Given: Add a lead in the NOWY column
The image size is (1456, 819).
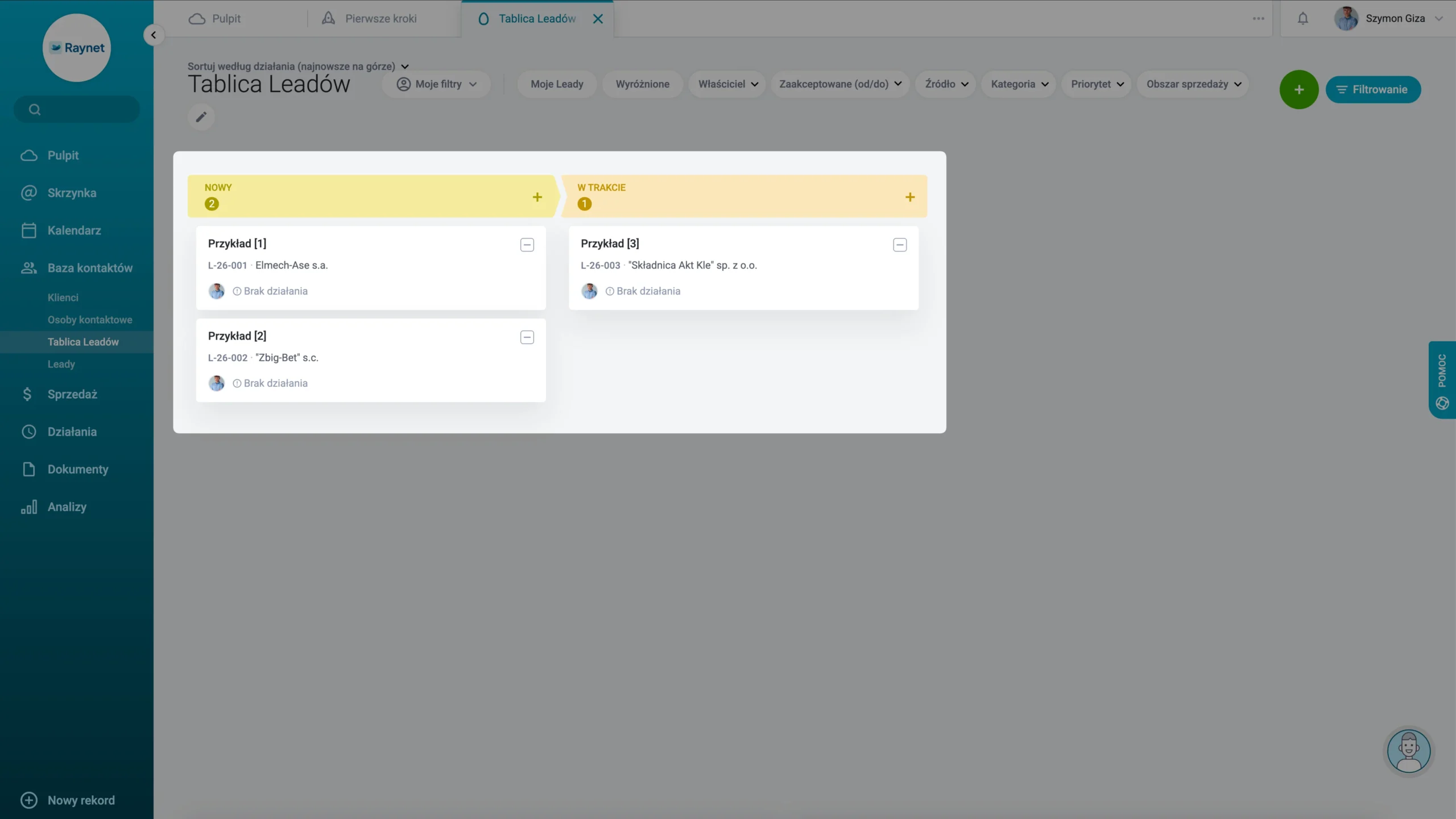Looking at the screenshot, I should coord(537,197).
